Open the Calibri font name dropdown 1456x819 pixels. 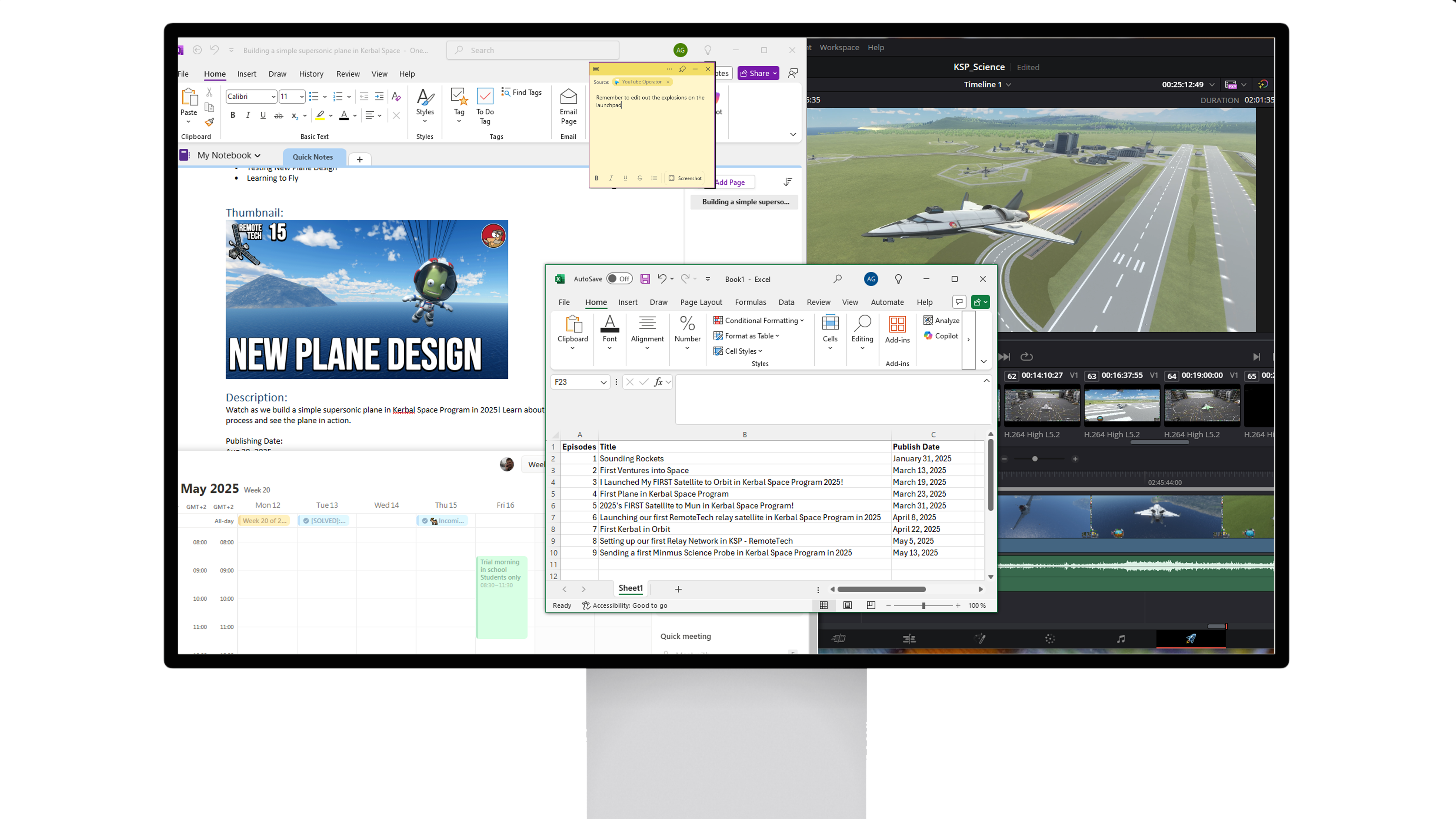pyautogui.click(x=273, y=97)
